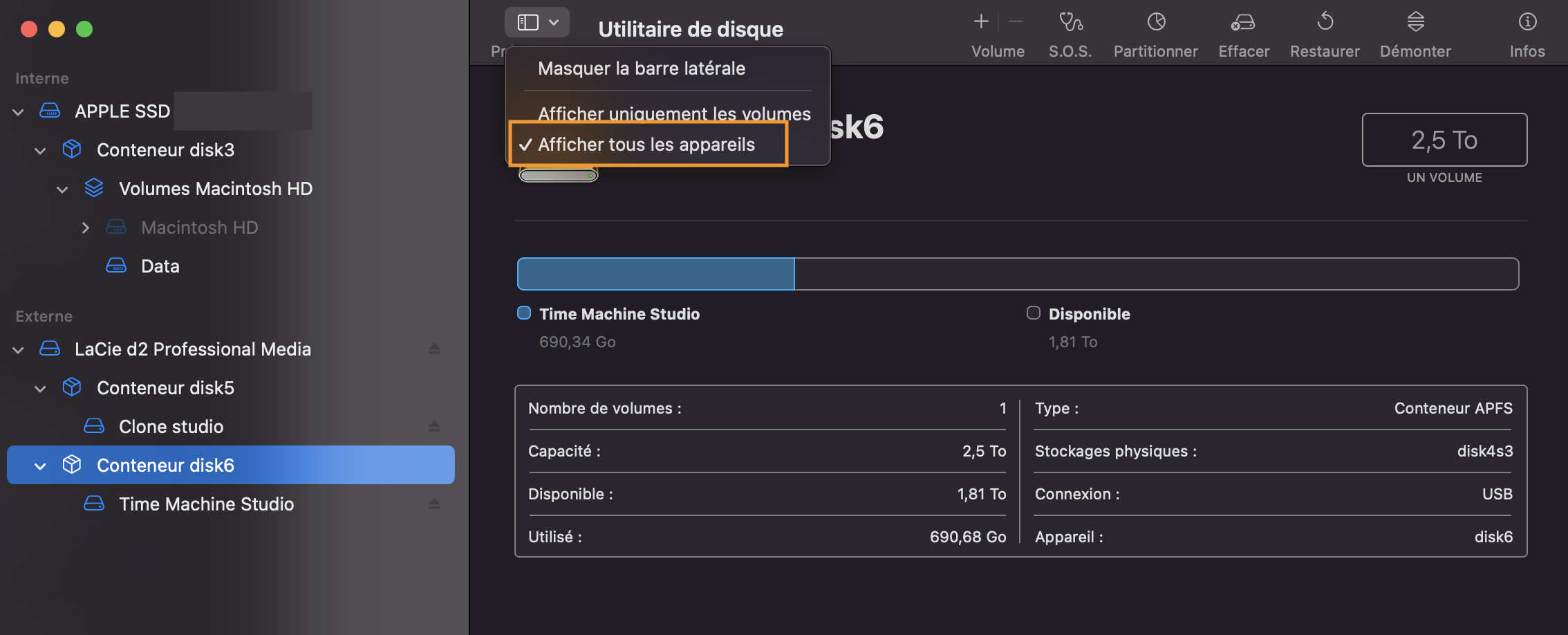1568x635 pixels.
Task: Click the blue used-space bar segment
Action: [655, 274]
